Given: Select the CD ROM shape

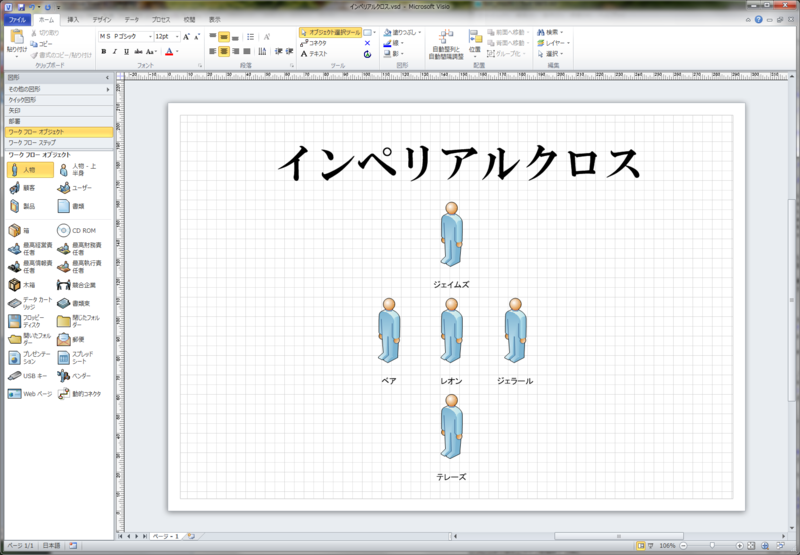Looking at the screenshot, I should [77, 231].
